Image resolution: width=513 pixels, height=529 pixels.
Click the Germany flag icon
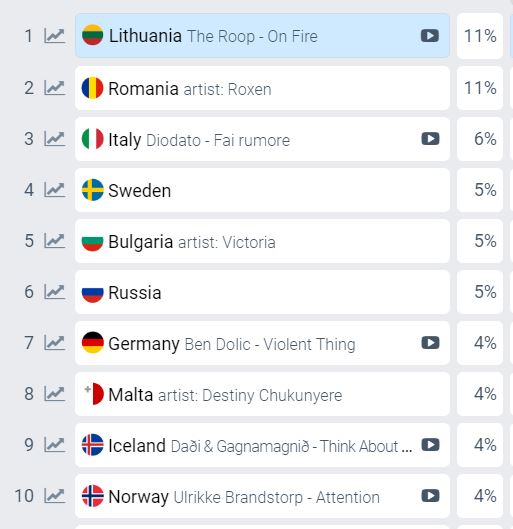[x=92, y=342]
